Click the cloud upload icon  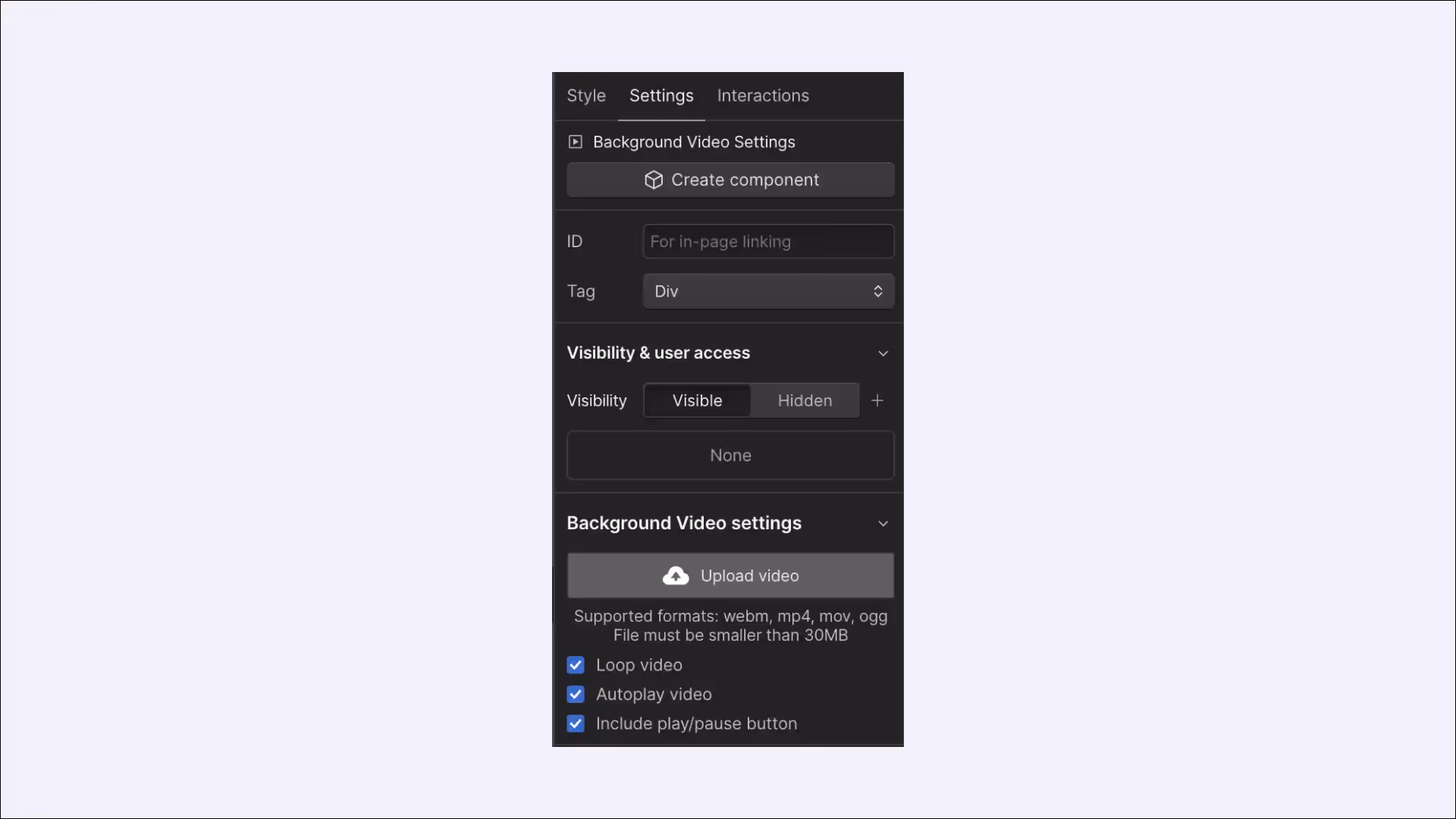[x=676, y=576]
